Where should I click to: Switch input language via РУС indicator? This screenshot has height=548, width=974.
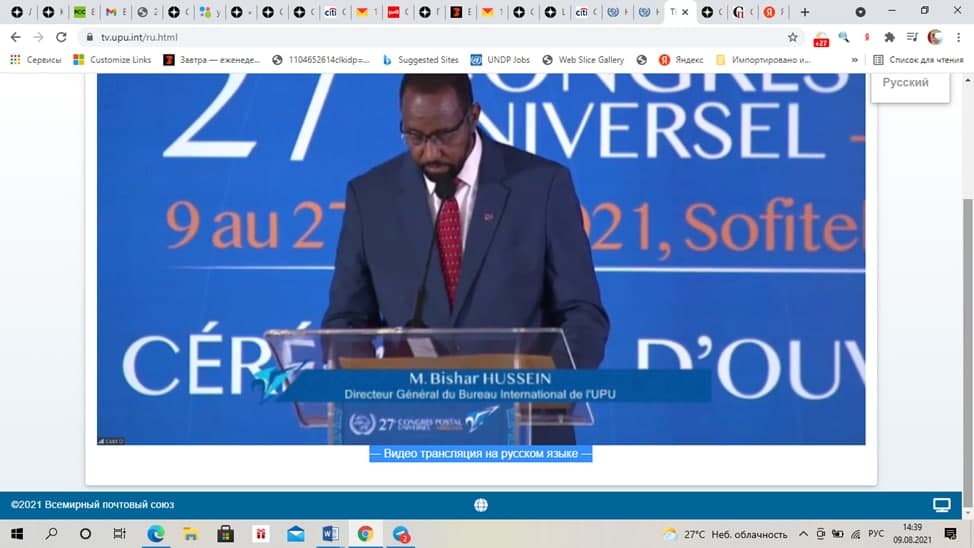(x=876, y=534)
